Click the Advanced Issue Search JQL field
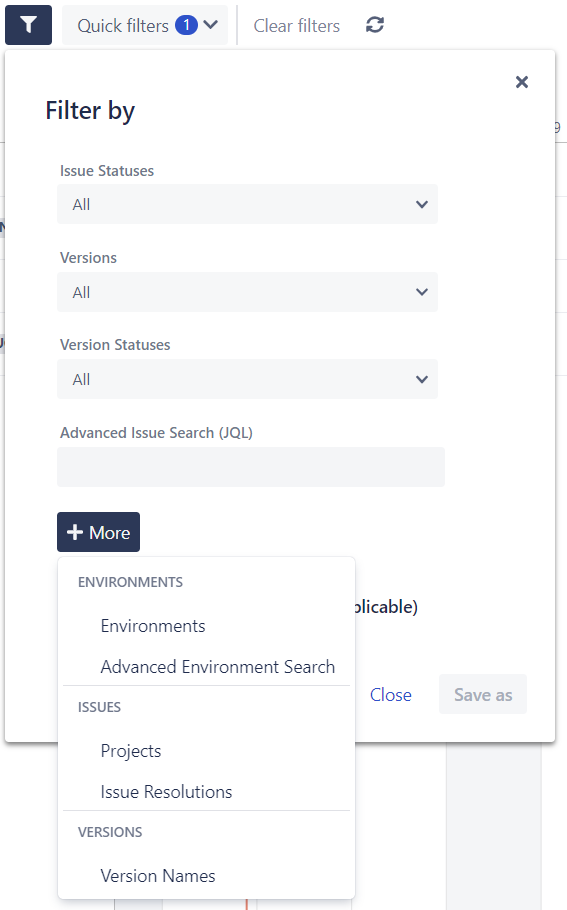The width and height of the screenshot is (567, 910). point(251,467)
